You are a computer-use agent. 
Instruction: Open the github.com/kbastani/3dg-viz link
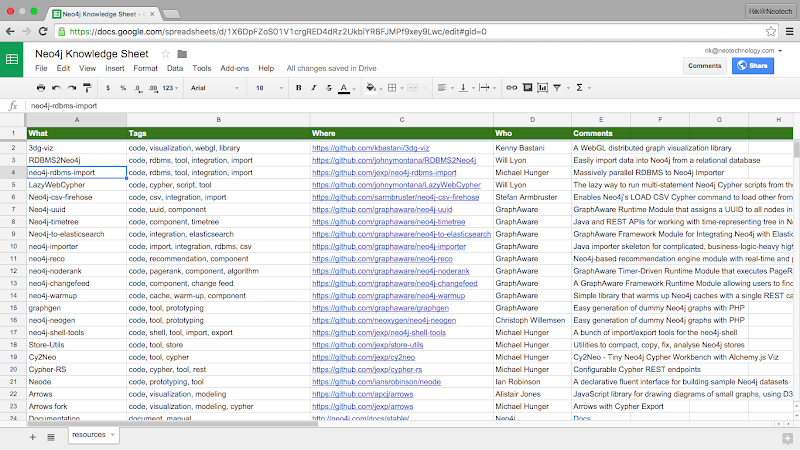pyautogui.click(x=370, y=148)
